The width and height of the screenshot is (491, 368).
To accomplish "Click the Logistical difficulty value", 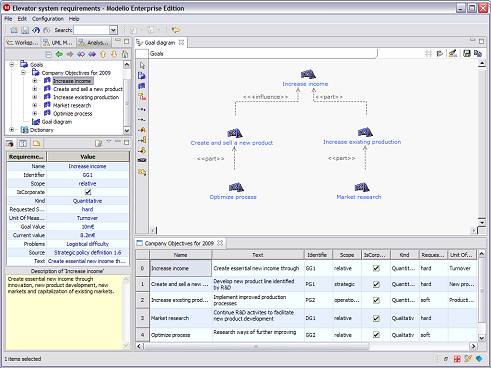I will coord(87,244).
